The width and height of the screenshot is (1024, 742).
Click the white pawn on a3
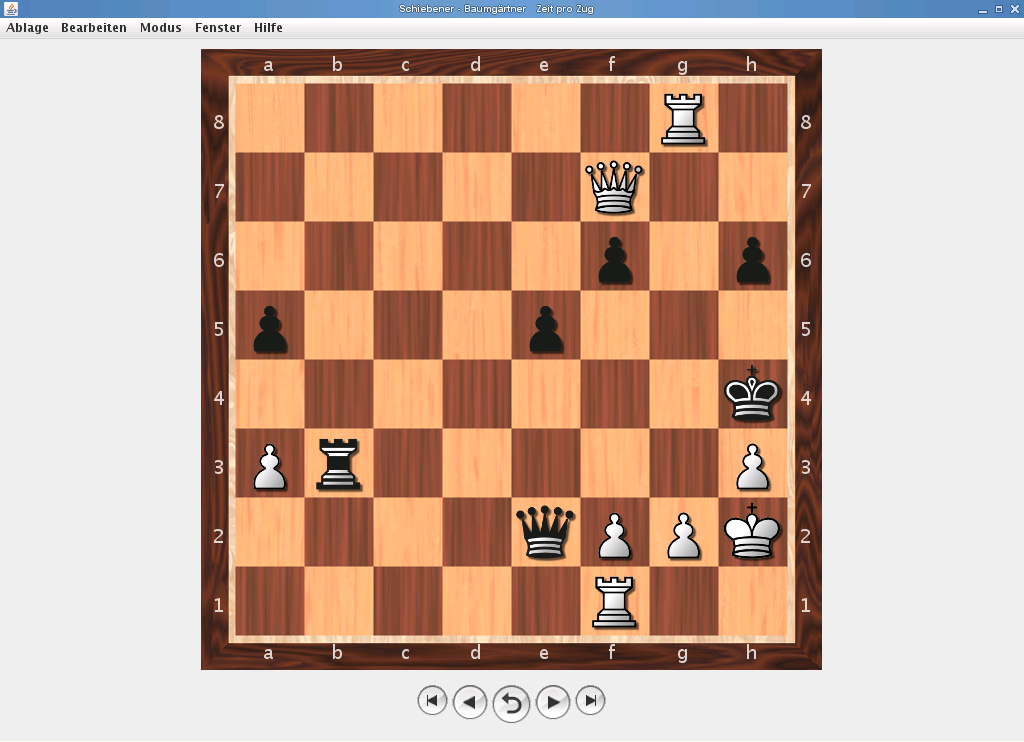point(268,465)
